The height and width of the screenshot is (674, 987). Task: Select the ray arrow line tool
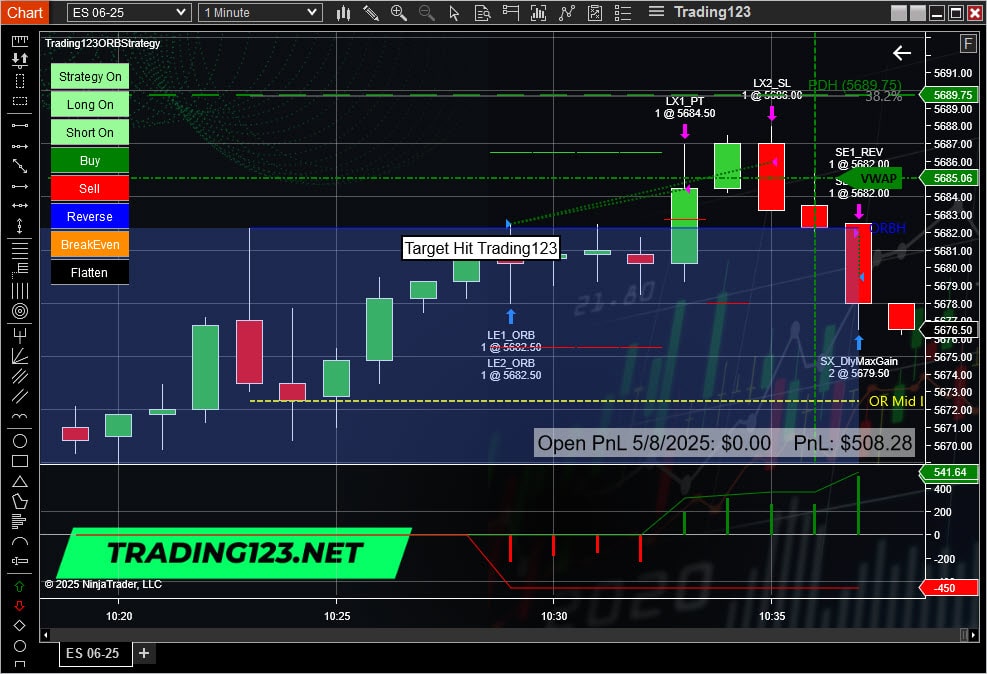coord(20,186)
